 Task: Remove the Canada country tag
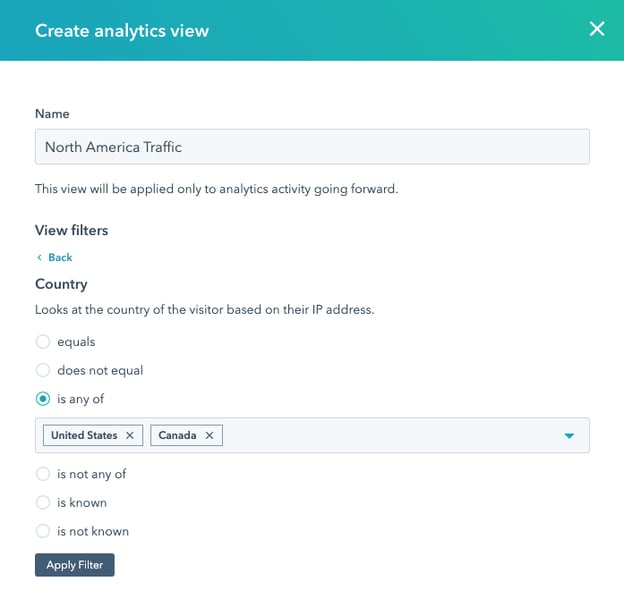pyautogui.click(x=209, y=436)
